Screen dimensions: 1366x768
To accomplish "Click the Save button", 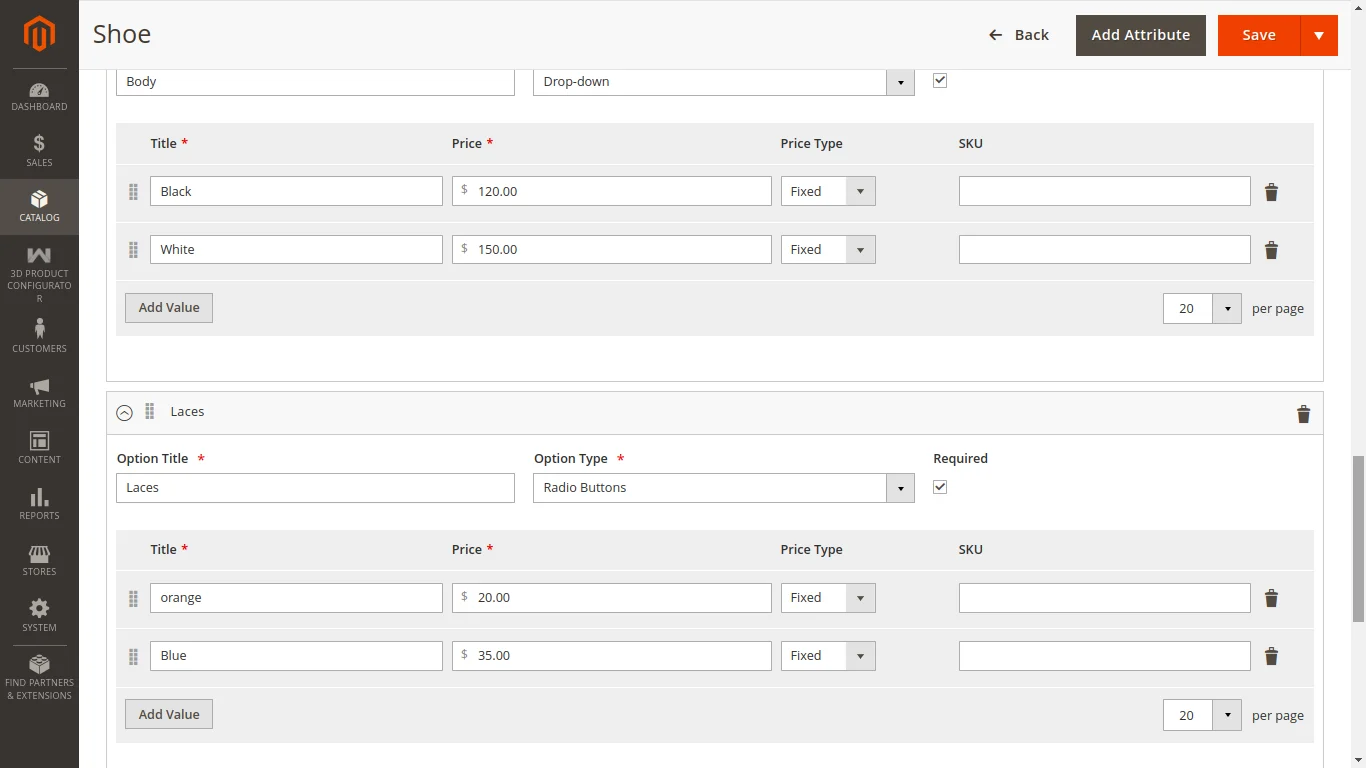I will tap(1258, 35).
